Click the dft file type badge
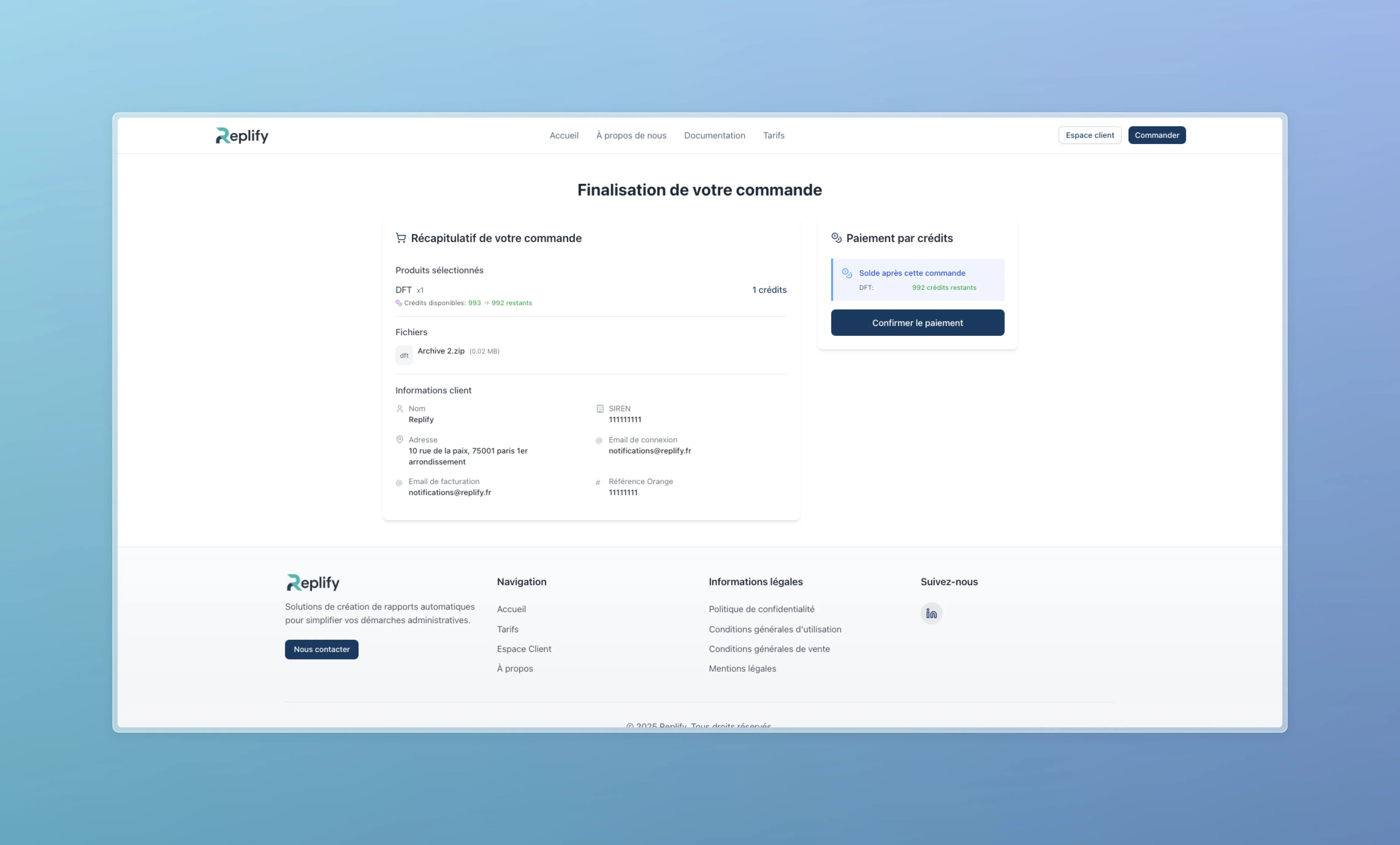Viewport: 1400px width, 845px height. [x=404, y=355]
